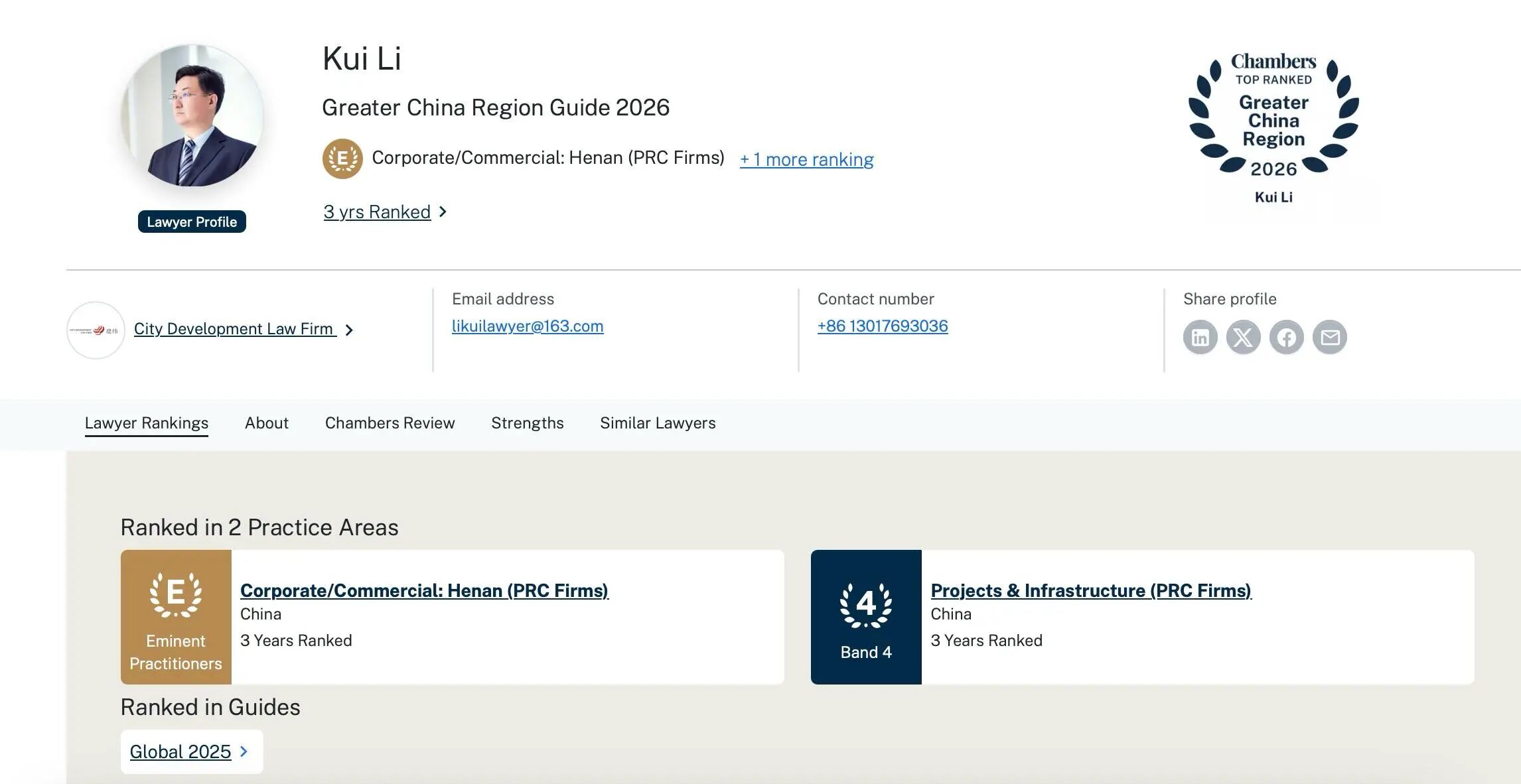Click the +1 more ranking link
The height and width of the screenshot is (784, 1521).
click(806, 159)
